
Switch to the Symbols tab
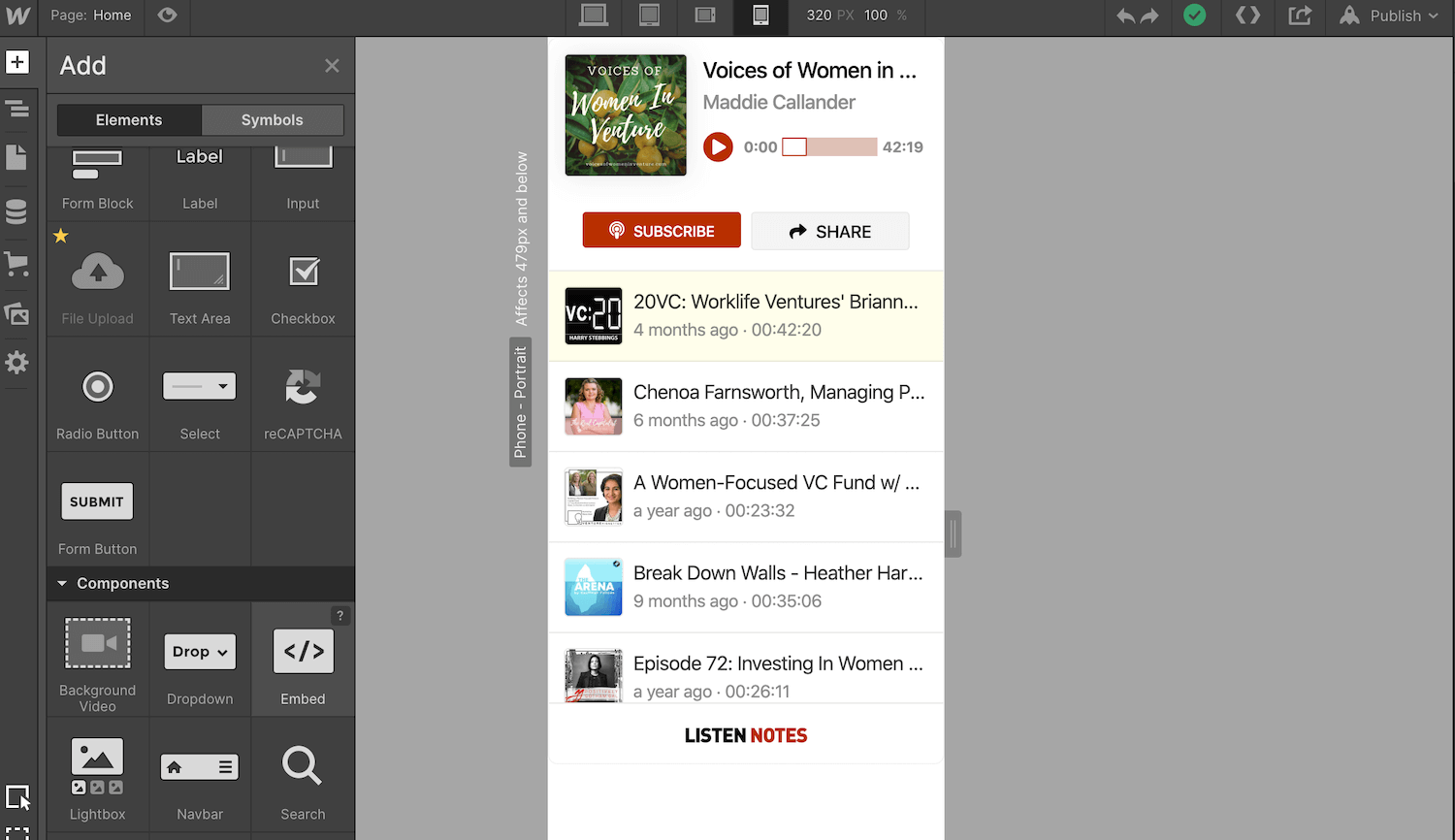[273, 120]
